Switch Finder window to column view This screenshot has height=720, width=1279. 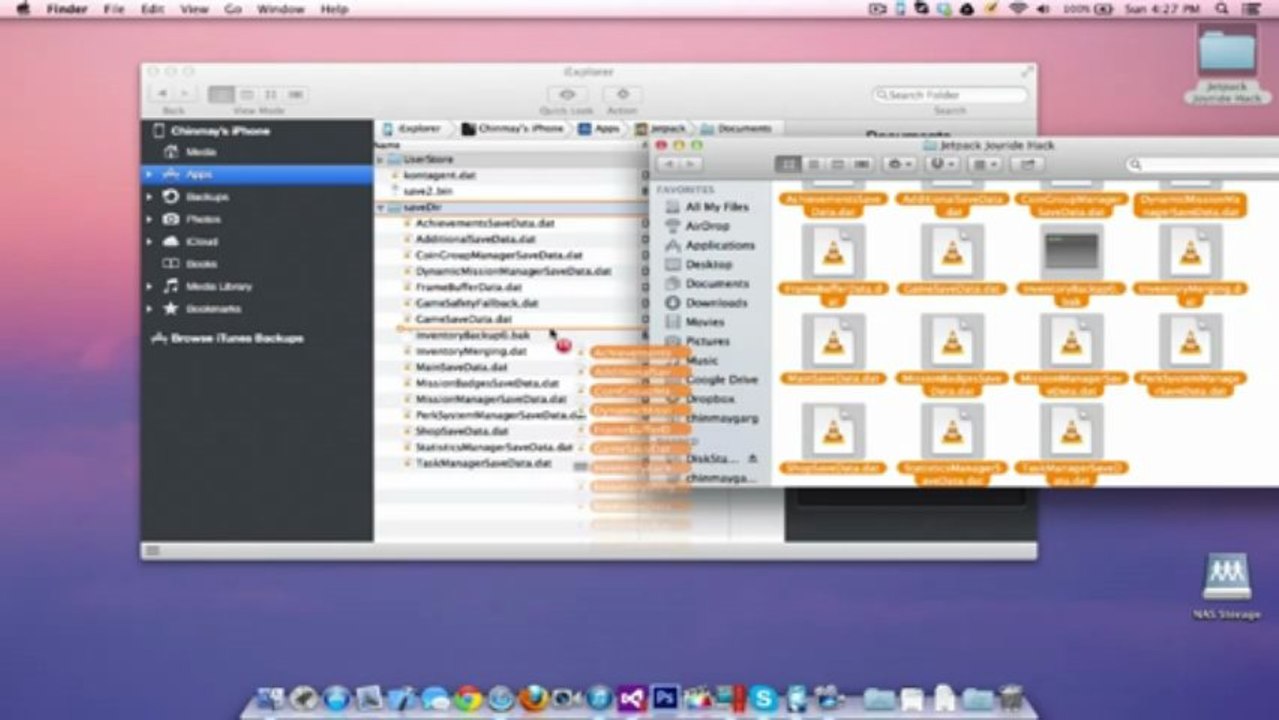click(838, 164)
